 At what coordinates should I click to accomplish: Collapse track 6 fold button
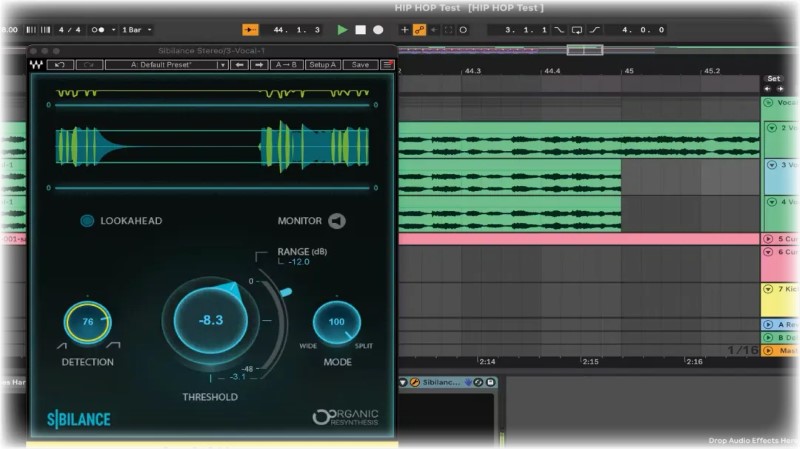[x=768, y=252]
